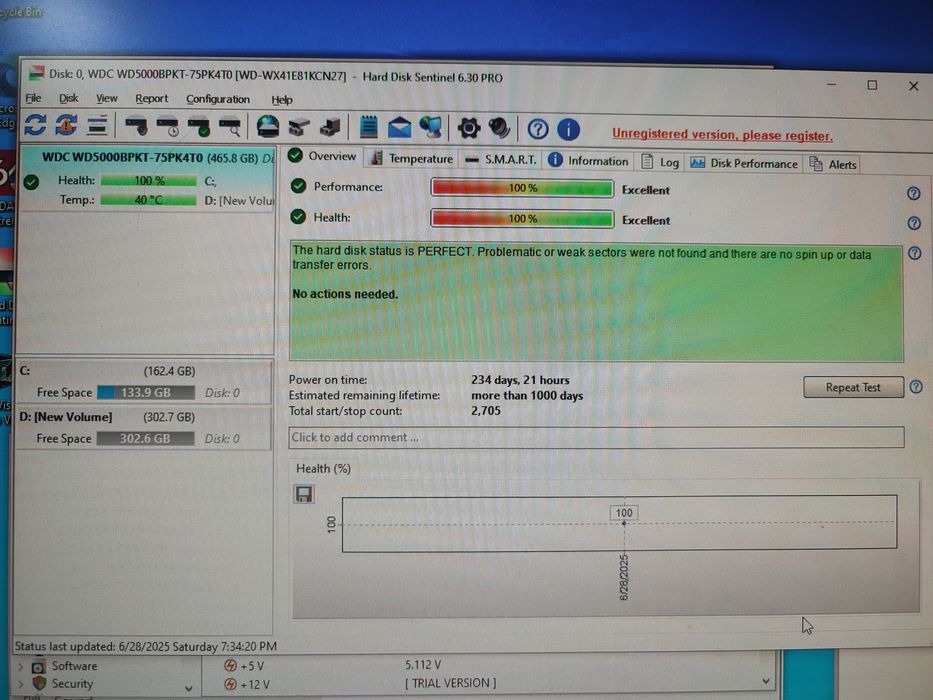
Task: Open the Disk Performance tab
Action: click(743, 164)
